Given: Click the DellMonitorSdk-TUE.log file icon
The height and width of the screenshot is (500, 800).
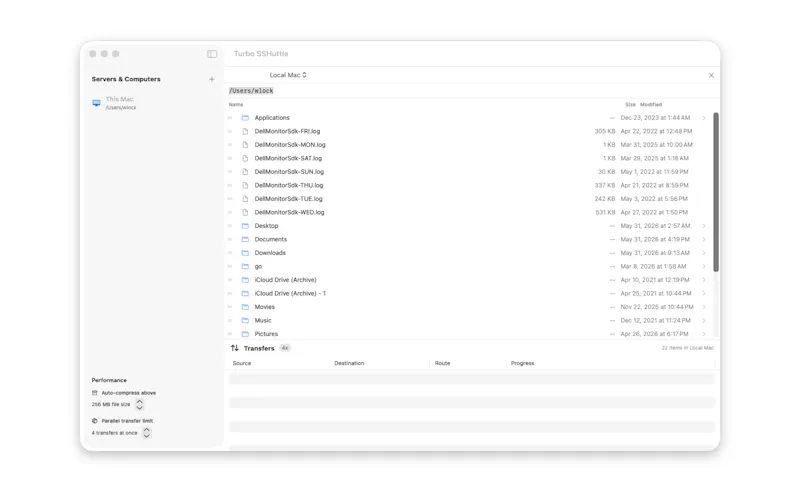Looking at the screenshot, I should coord(245,199).
